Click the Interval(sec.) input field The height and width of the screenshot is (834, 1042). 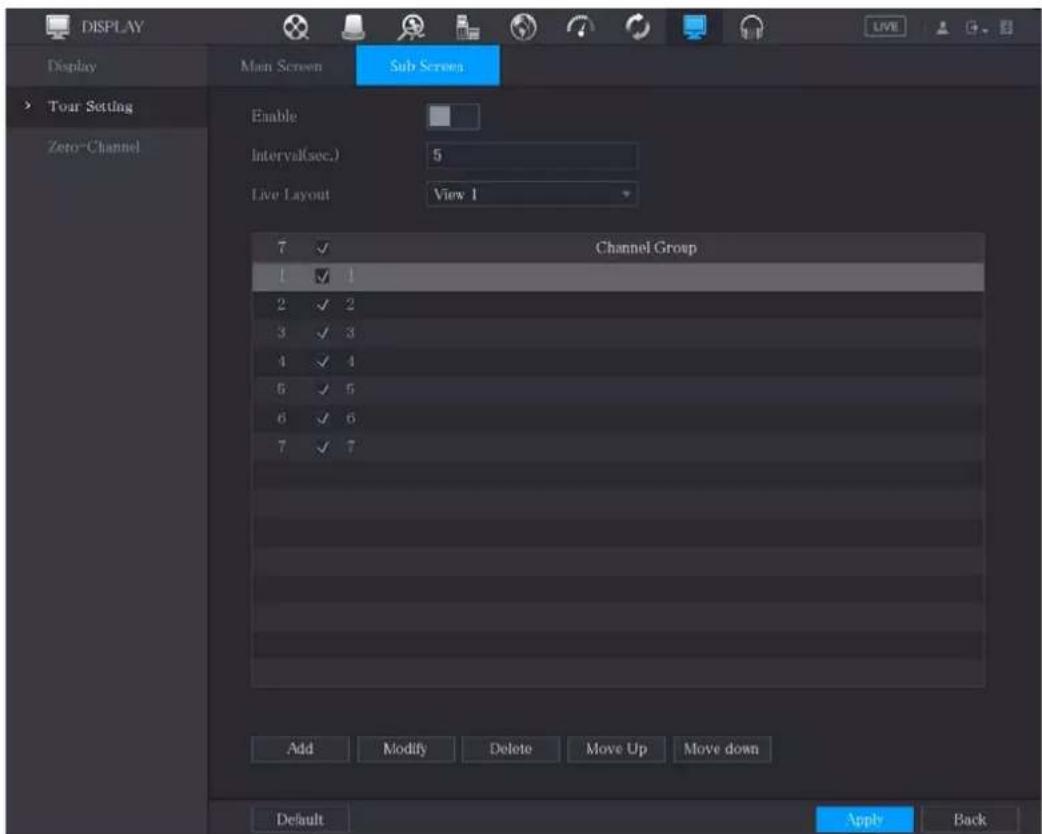pos(532,156)
